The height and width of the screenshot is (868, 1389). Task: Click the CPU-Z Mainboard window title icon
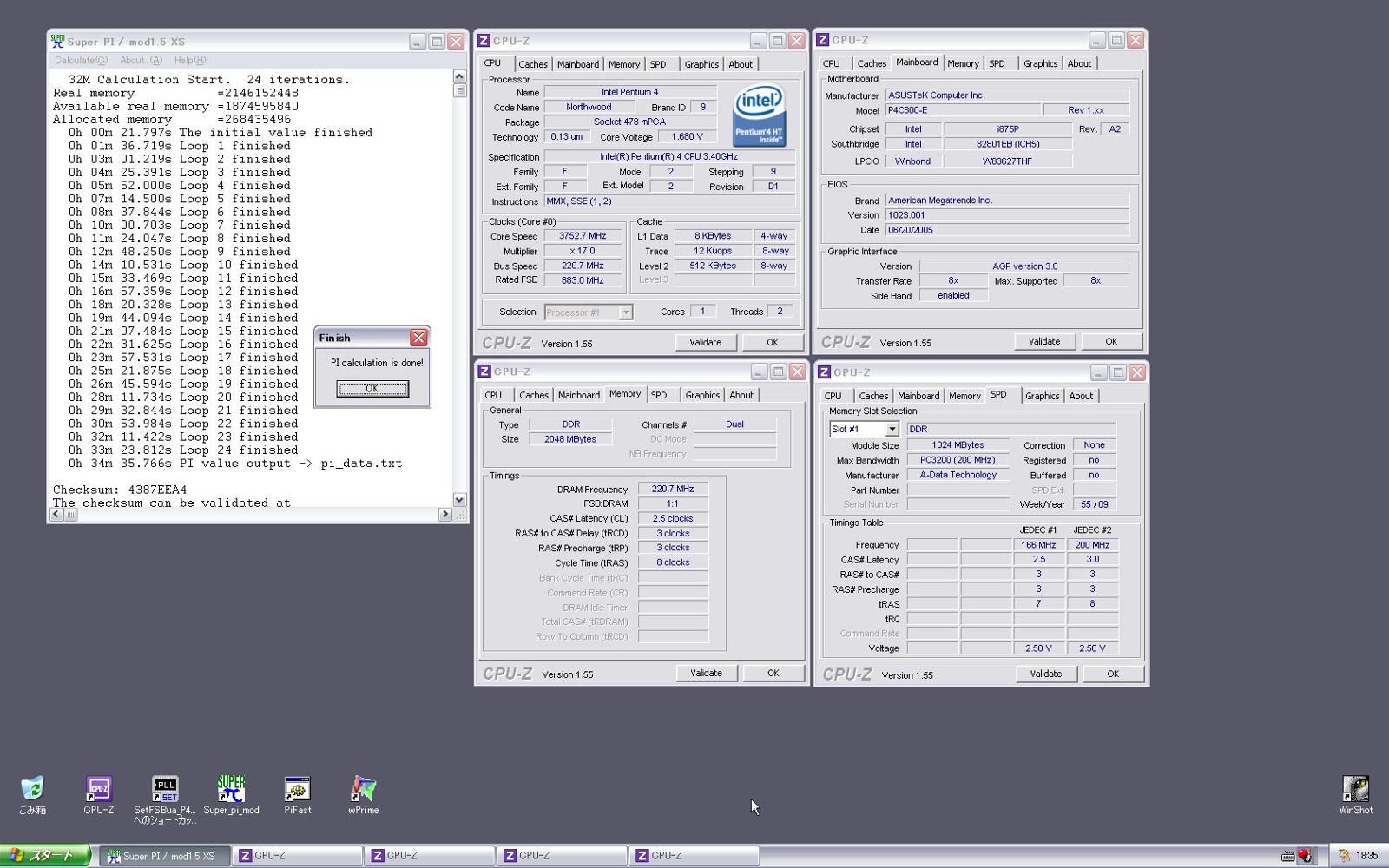coord(823,40)
